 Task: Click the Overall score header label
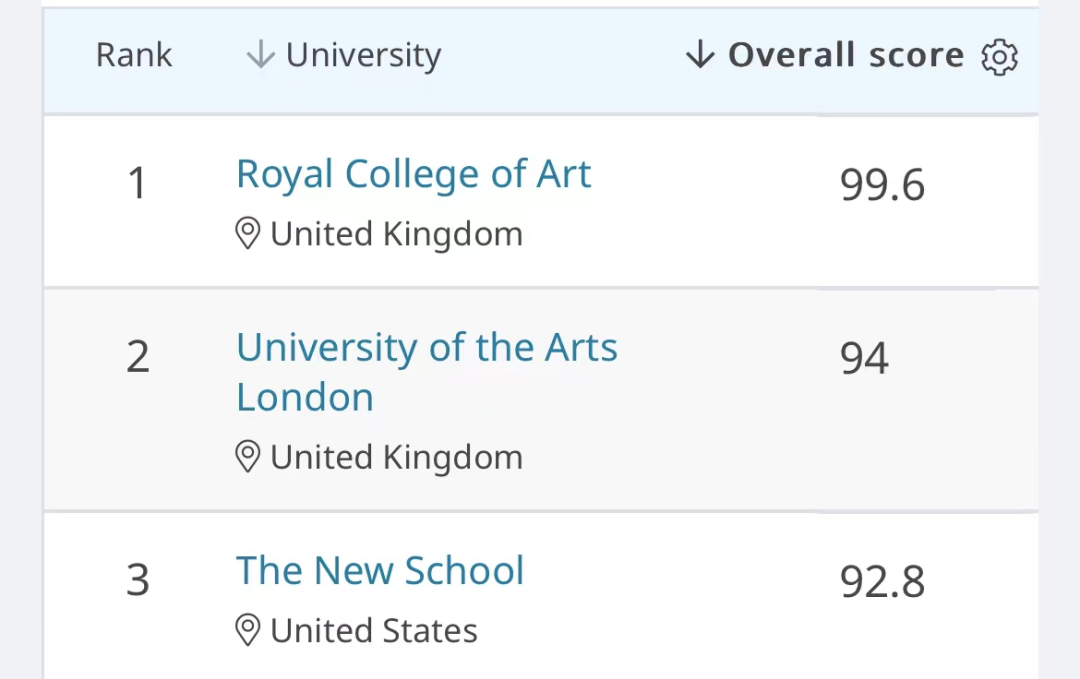coord(846,54)
